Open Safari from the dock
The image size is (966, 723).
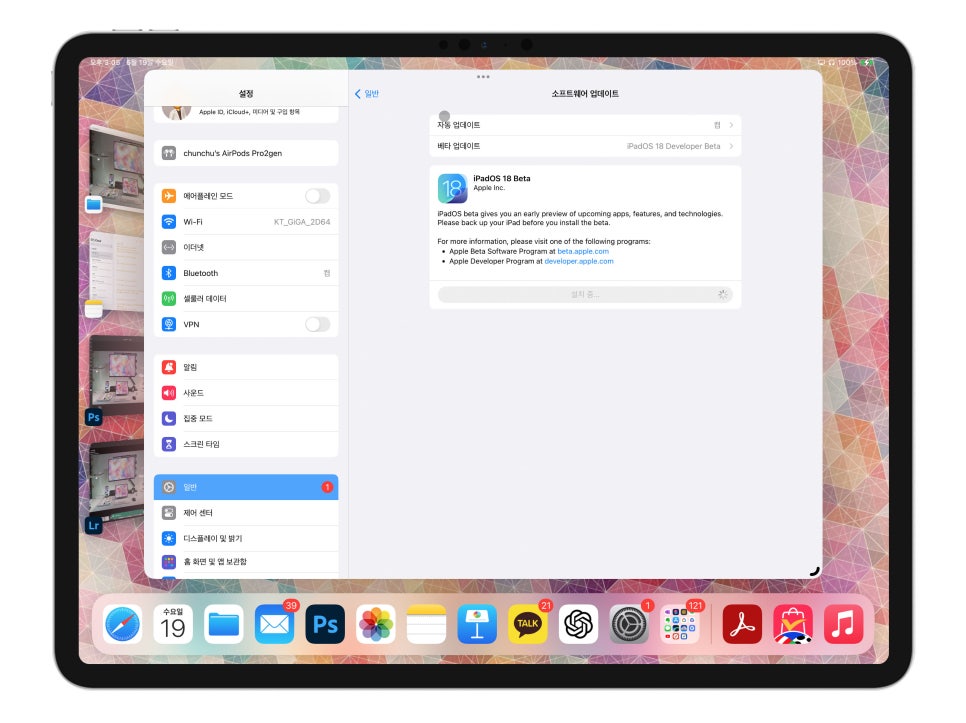pyautogui.click(x=122, y=624)
